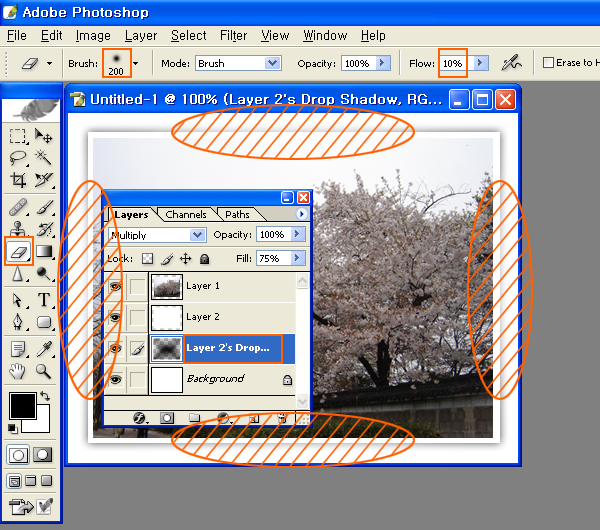The image size is (600, 530).
Task: Select the Background layer row
Action: pos(199,380)
